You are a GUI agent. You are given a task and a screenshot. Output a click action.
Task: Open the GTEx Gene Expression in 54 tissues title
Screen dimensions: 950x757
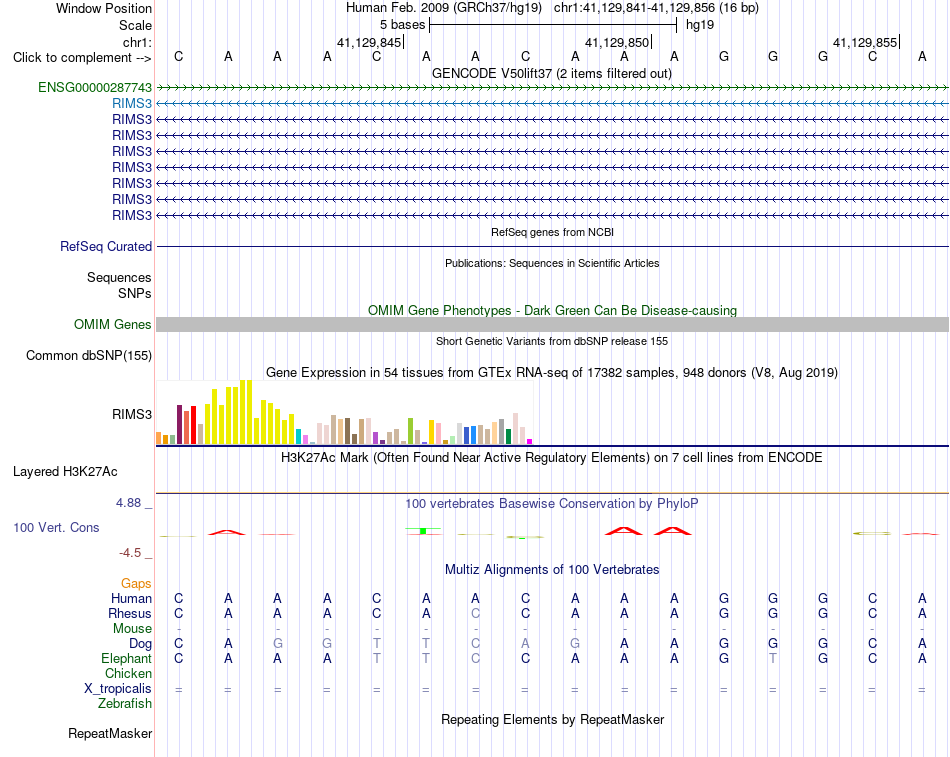pos(552,373)
